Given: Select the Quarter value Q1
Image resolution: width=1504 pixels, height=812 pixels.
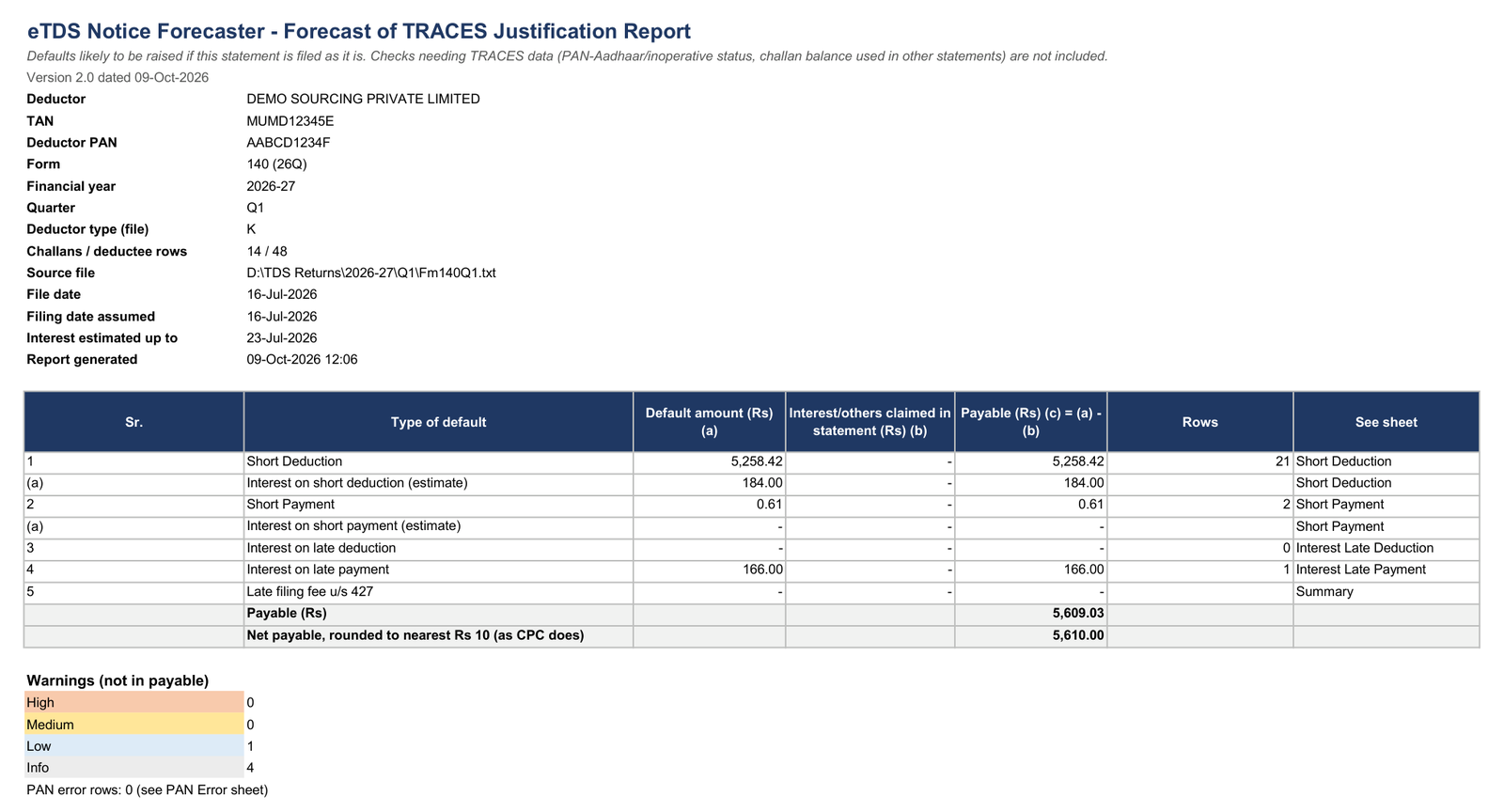Looking at the screenshot, I should [256, 208].
